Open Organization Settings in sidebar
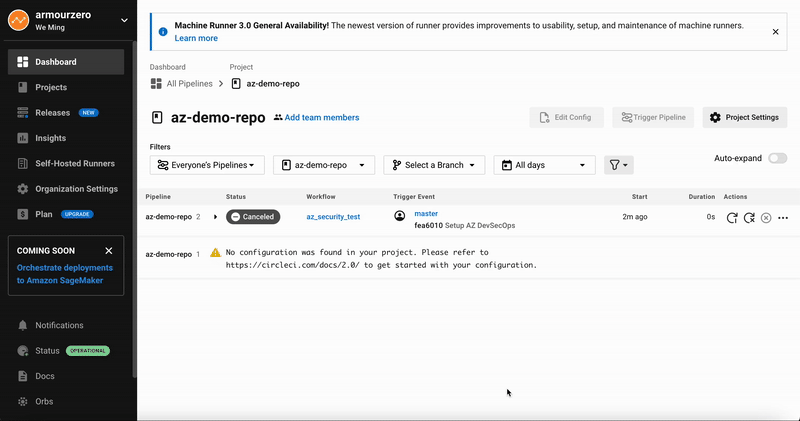The image size is (800, 421). point(76,188)
